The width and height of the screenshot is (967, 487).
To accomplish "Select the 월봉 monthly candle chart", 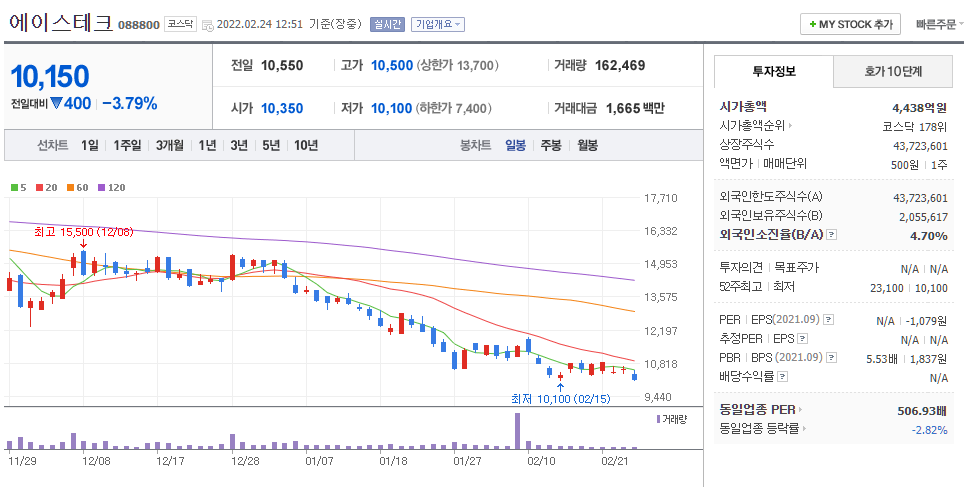I will (x=587, y=146).
